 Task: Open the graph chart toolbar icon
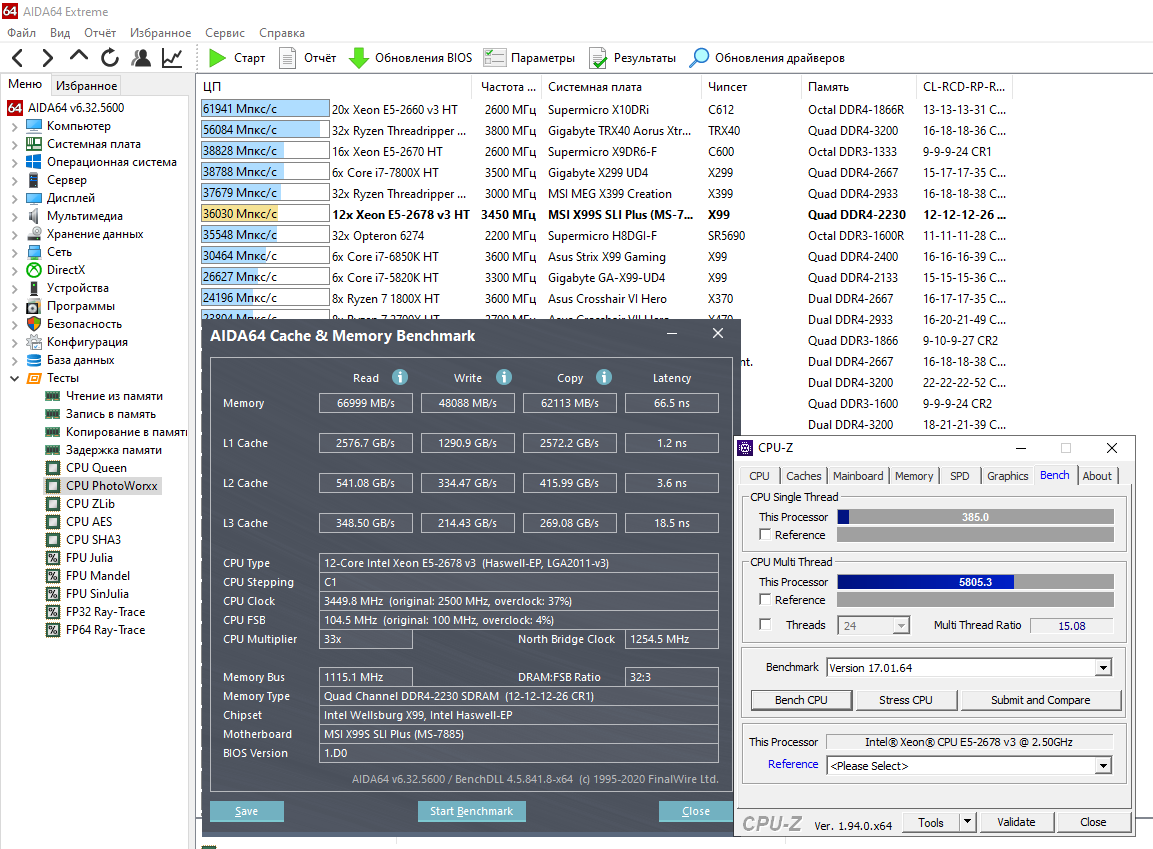[172, 57]
